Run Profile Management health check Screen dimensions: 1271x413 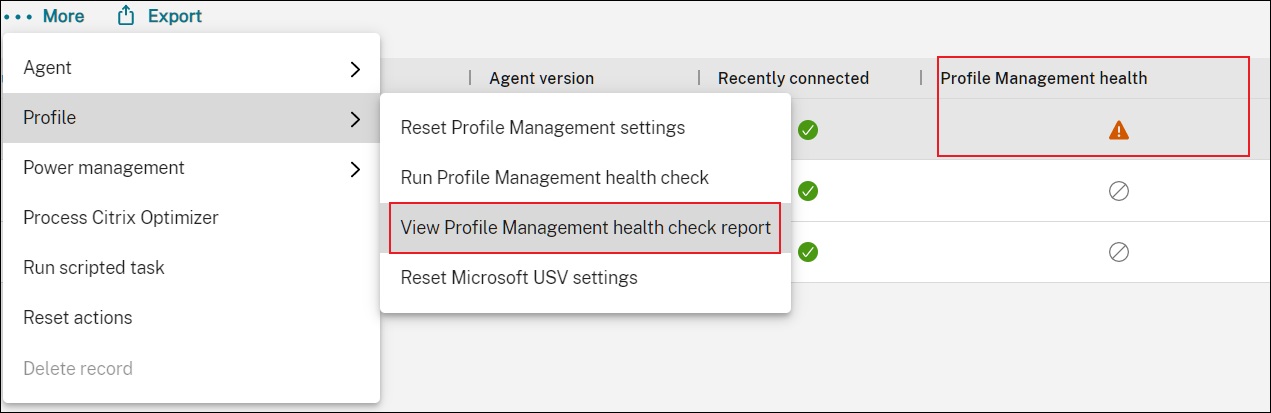click(554, 177)
